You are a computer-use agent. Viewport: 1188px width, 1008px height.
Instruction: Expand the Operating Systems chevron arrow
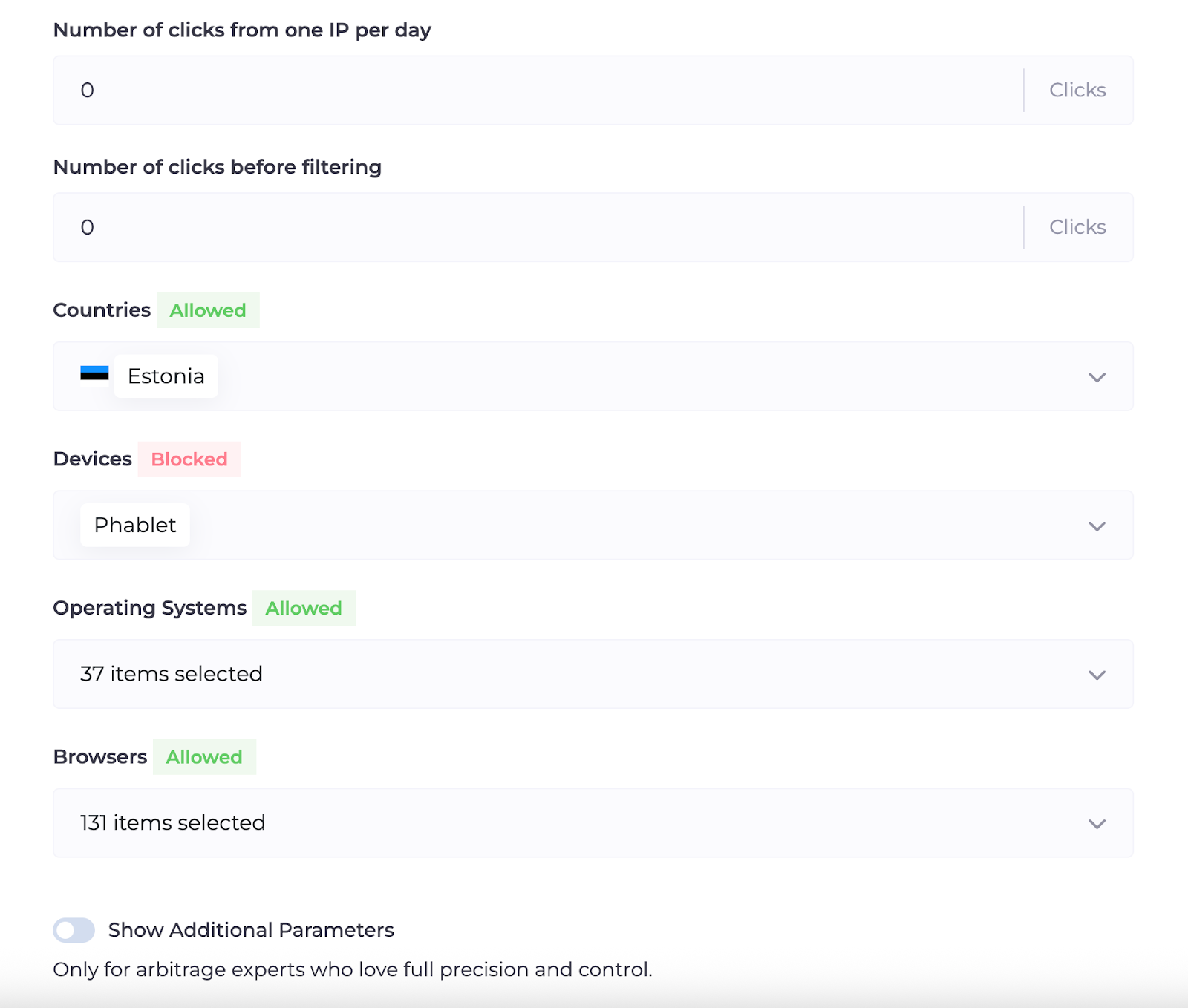(1097, 675)
